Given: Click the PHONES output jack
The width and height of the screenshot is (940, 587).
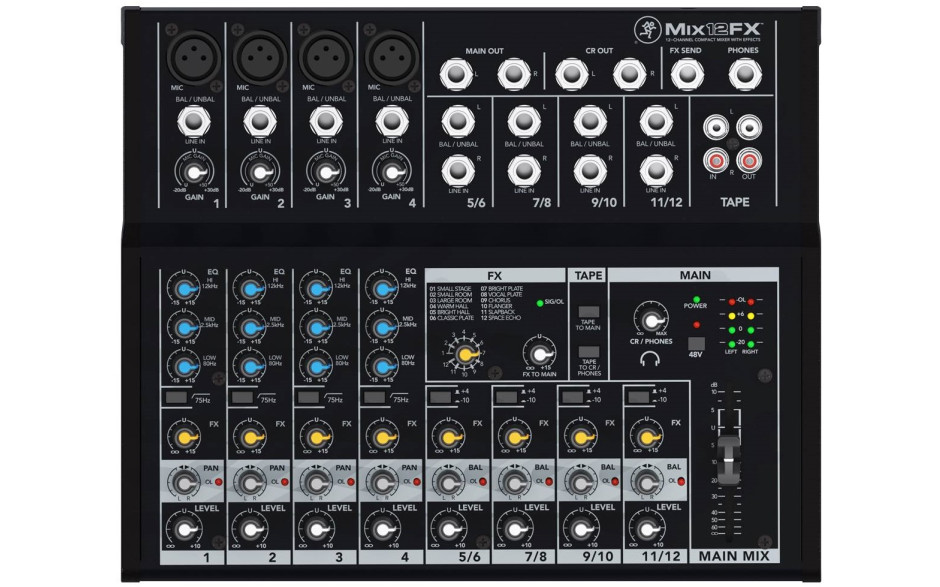Looking at the screenshot, I should (x=745, y=74).
